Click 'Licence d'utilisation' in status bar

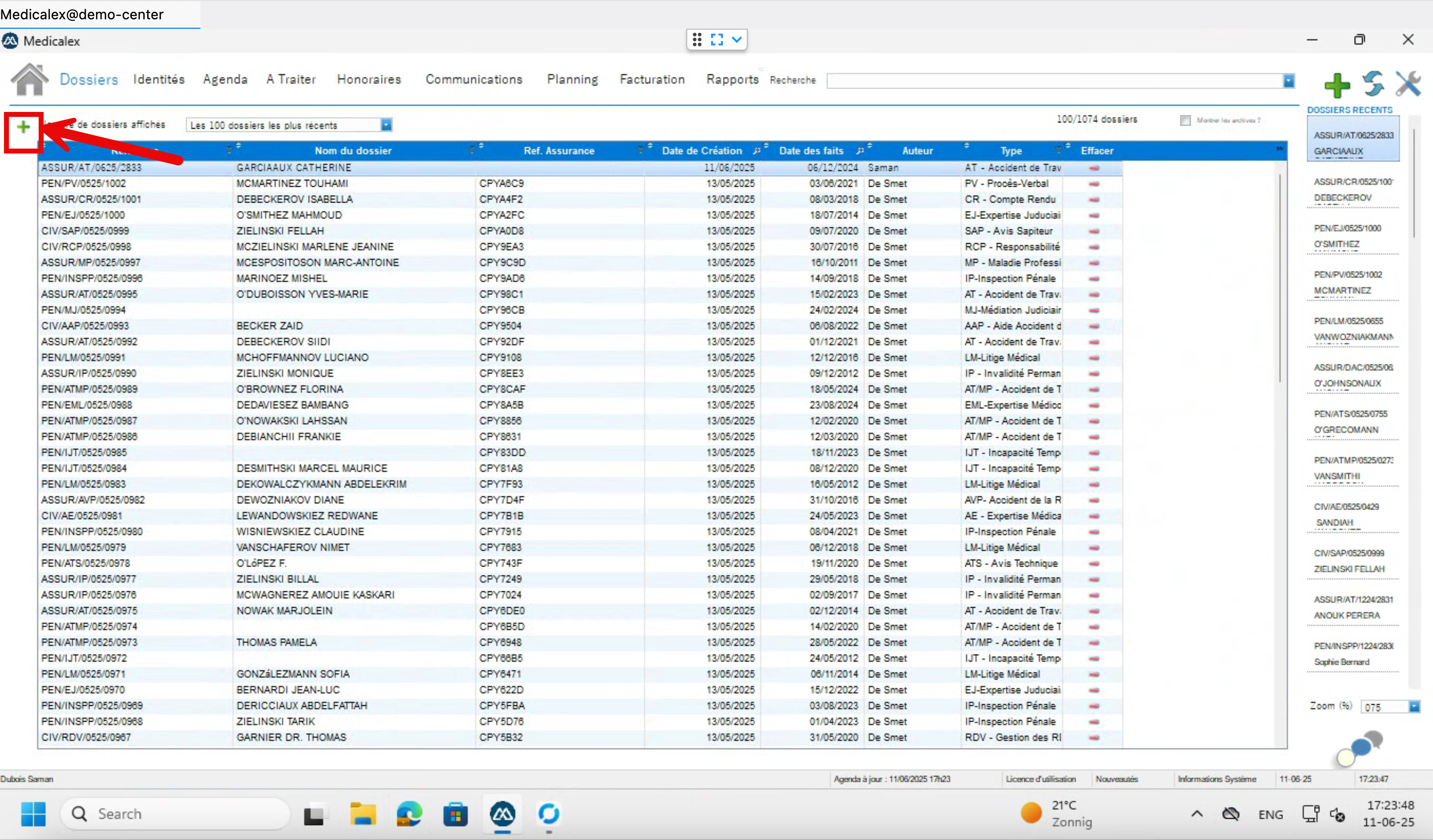point(1040,779)
